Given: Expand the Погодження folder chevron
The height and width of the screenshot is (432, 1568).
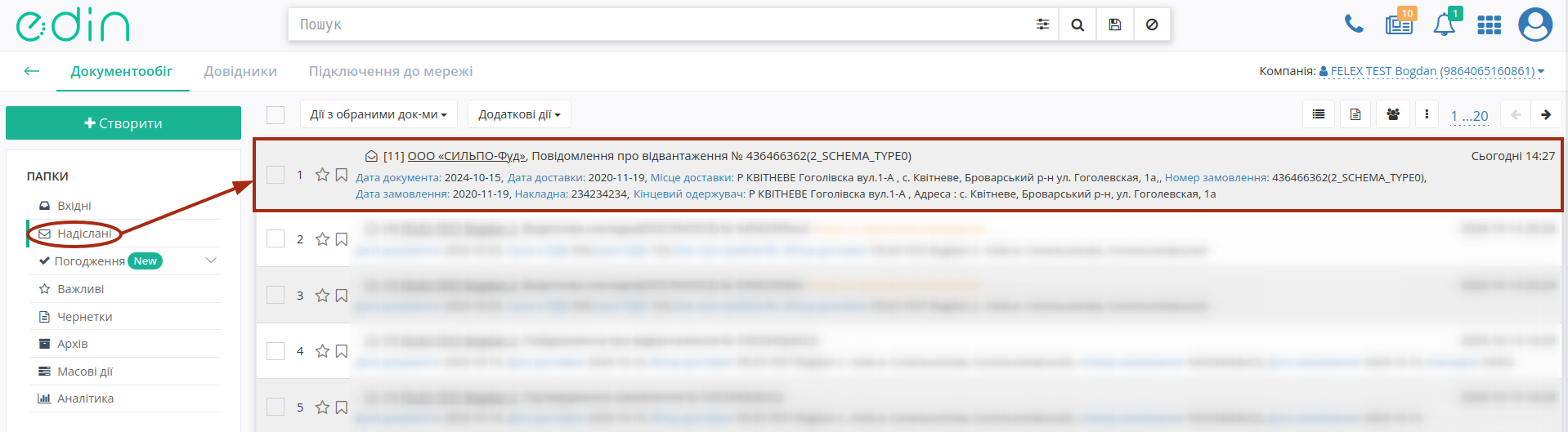Looking at the screenshot, I should click(x=211, y=261).
